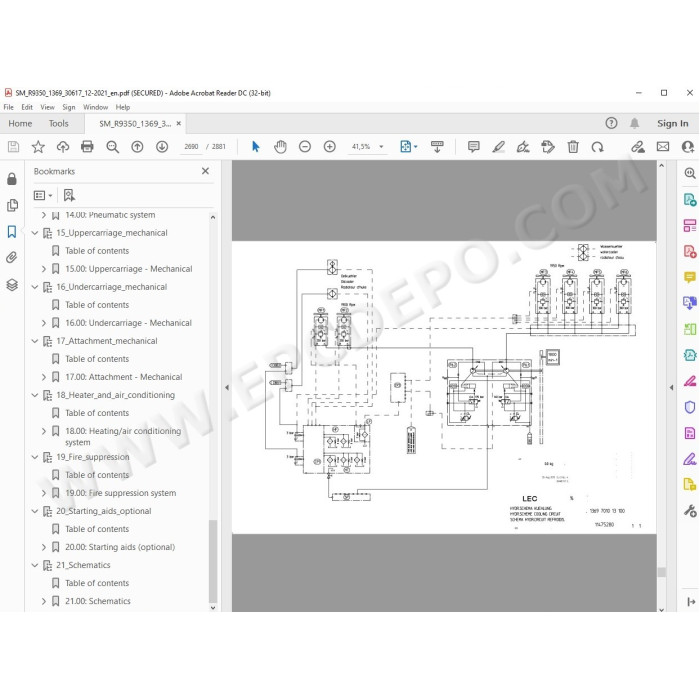Open the zoom level dropdown arrow
The image size is (700, 700).
click(381, 146)
